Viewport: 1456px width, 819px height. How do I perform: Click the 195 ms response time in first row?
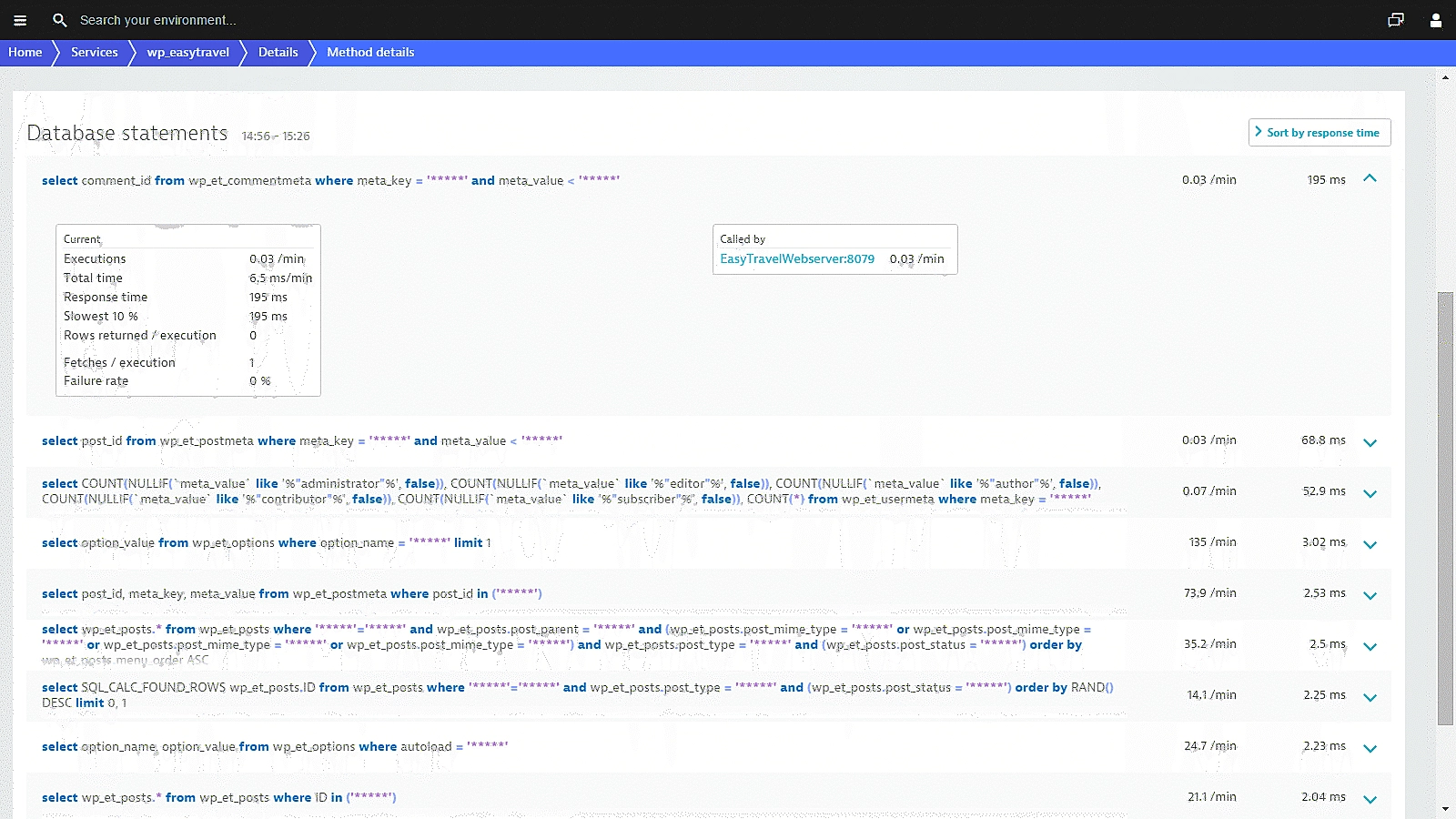point(1326,180)
